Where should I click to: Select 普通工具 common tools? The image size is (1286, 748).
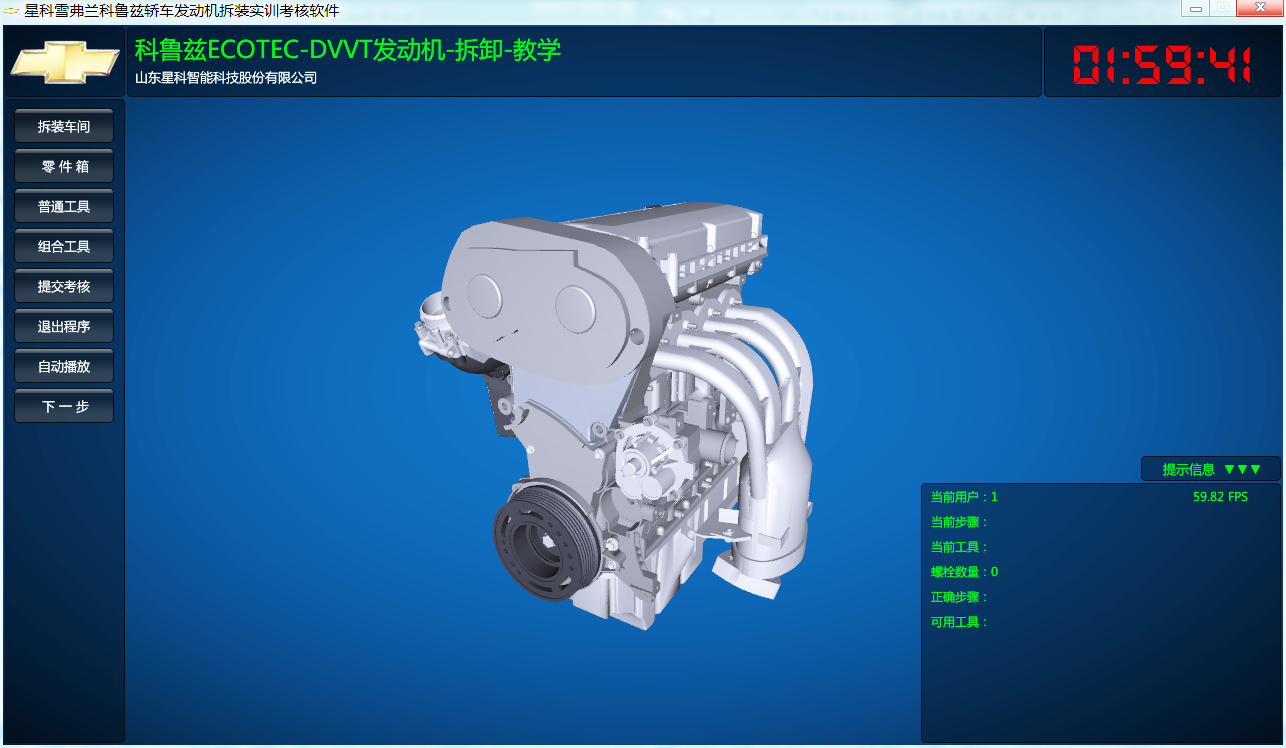(64, 206)
